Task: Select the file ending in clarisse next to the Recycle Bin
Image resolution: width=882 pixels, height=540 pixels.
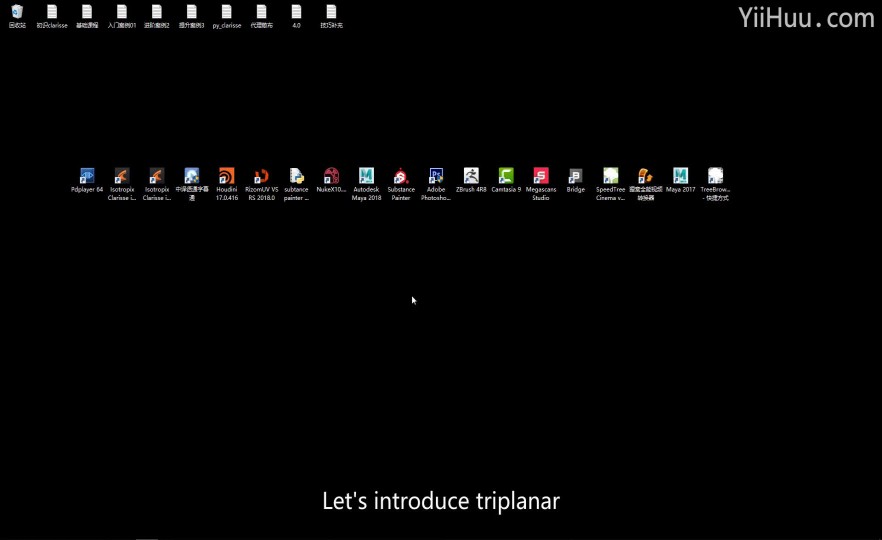Action: (52, 16)
